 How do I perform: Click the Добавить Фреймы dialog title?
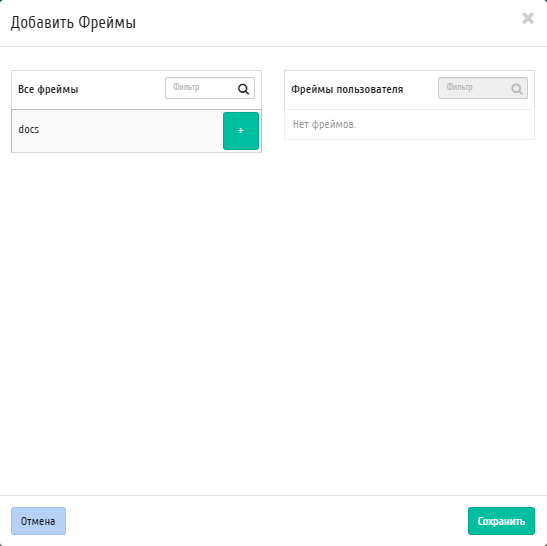[73, 23]
